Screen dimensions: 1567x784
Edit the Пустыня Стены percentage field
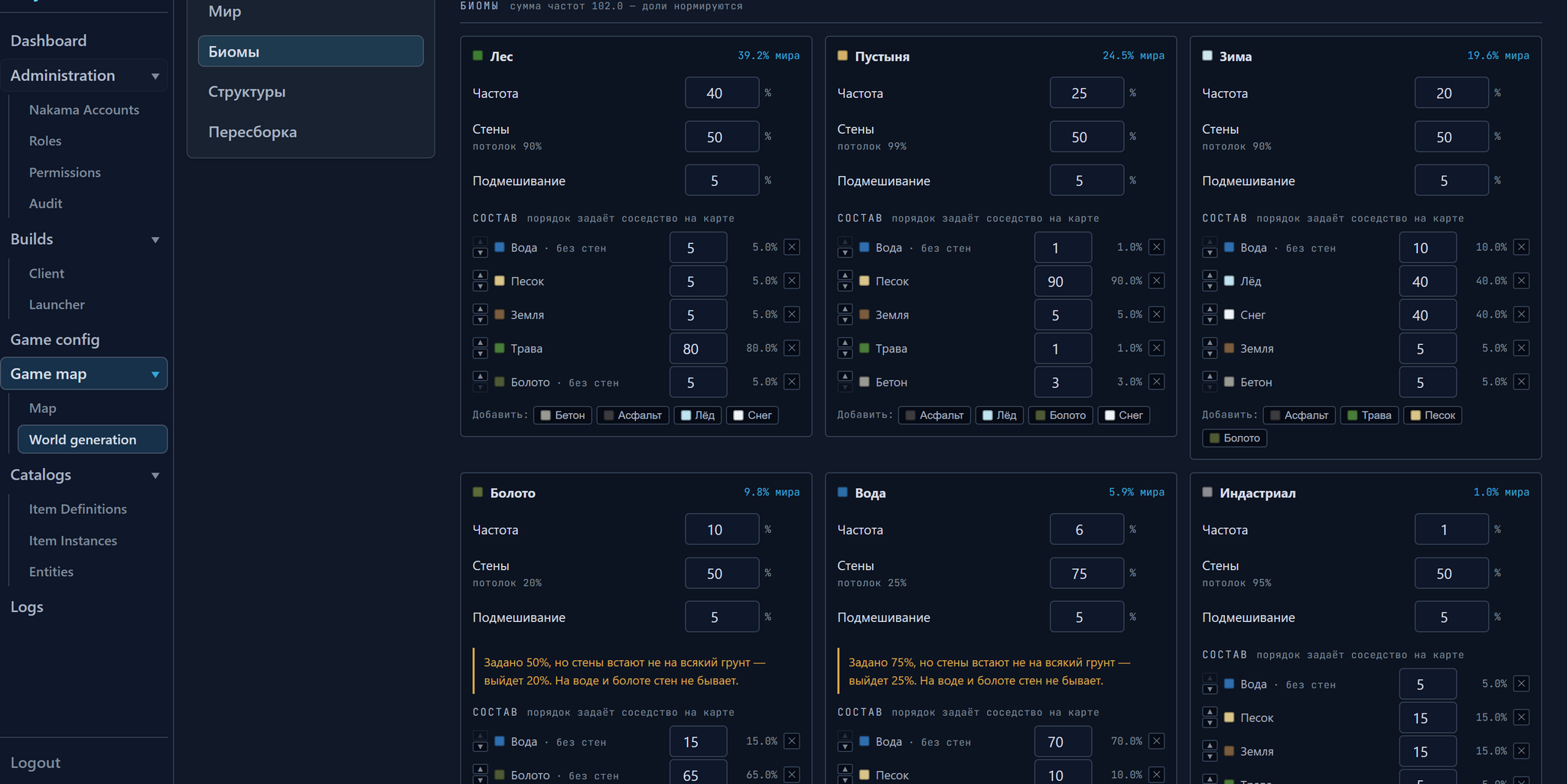(x=1087, y=137)
